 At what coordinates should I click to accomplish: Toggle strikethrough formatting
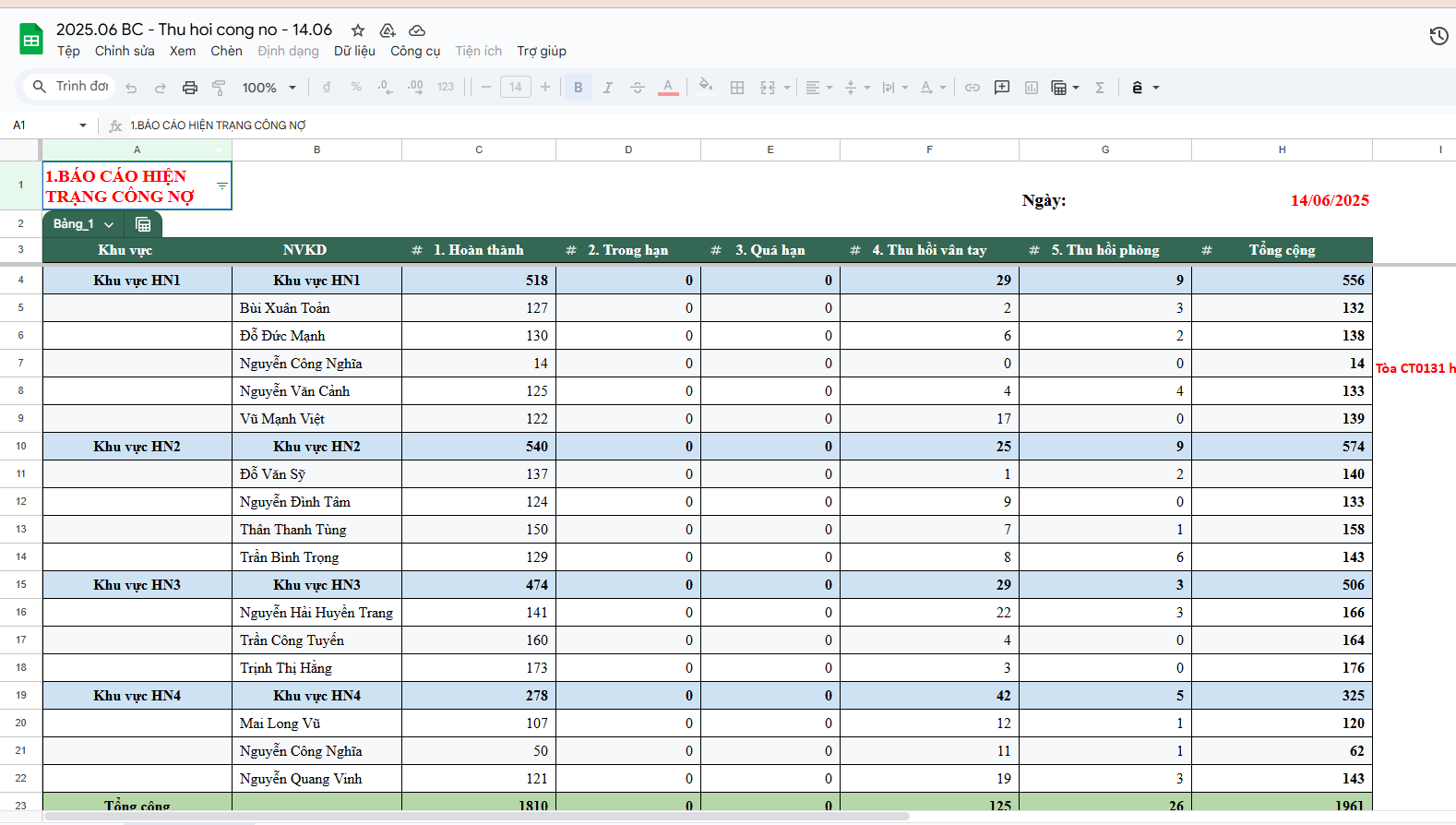coord(637,88)
